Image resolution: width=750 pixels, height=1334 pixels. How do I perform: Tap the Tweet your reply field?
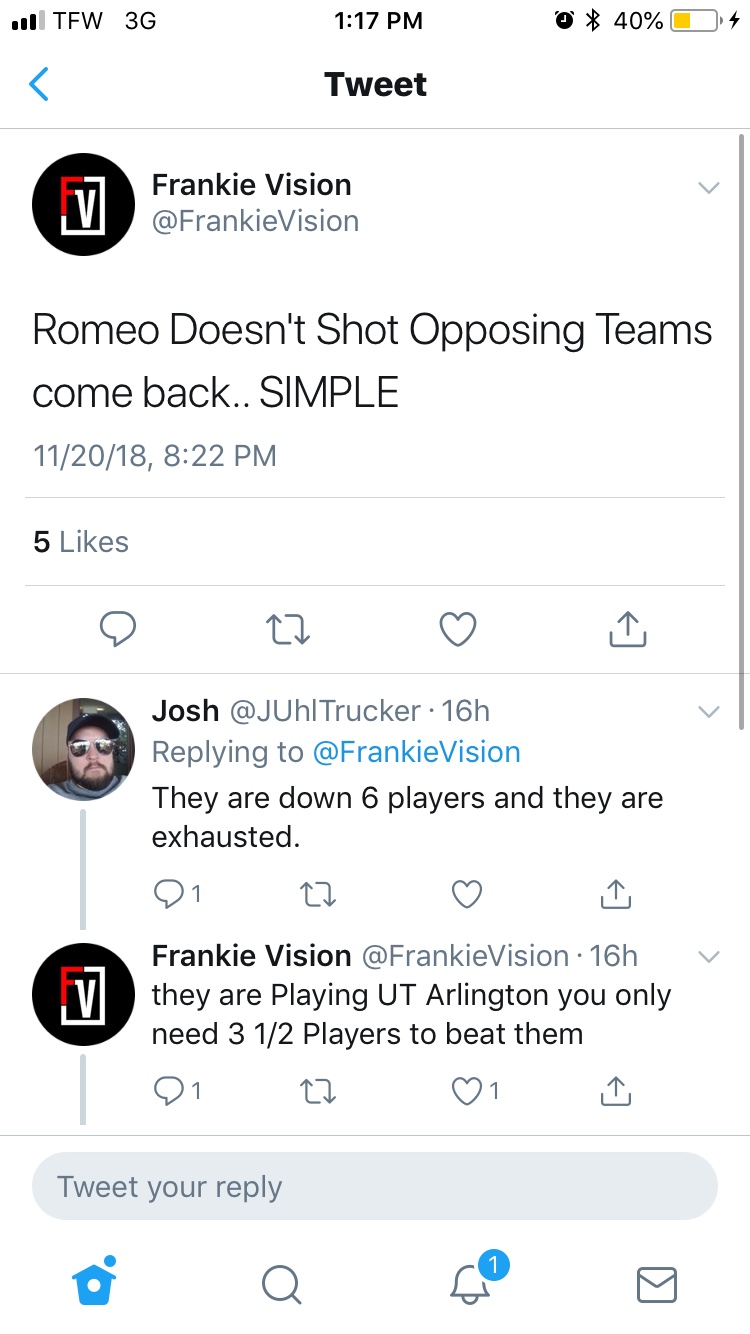pyautogui.click(x=375, y=1187)
